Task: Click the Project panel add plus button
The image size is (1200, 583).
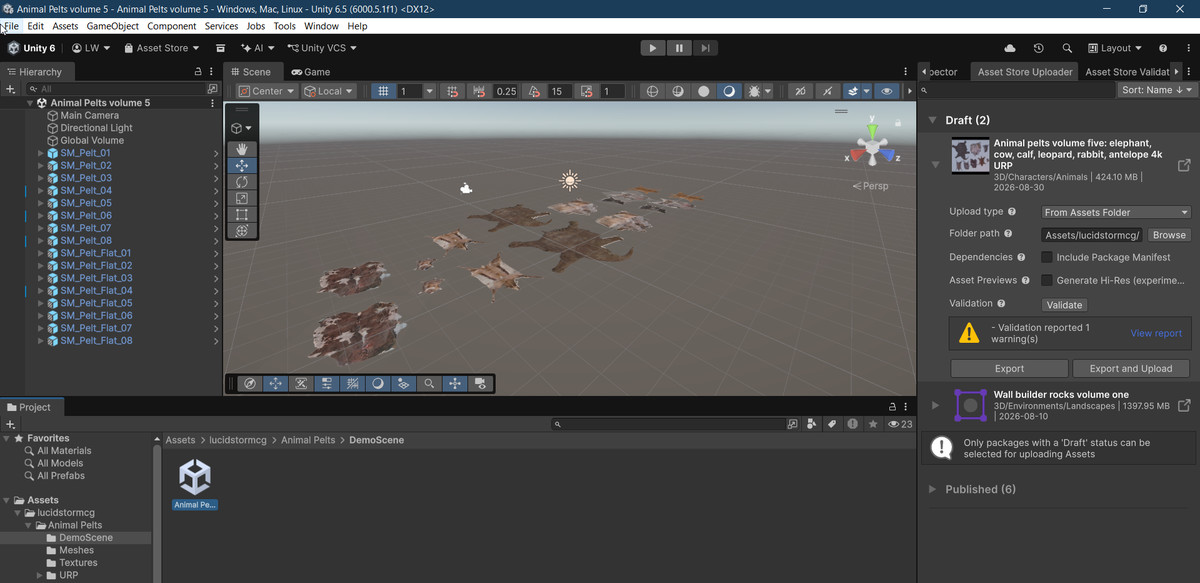Action: [11, 424]
